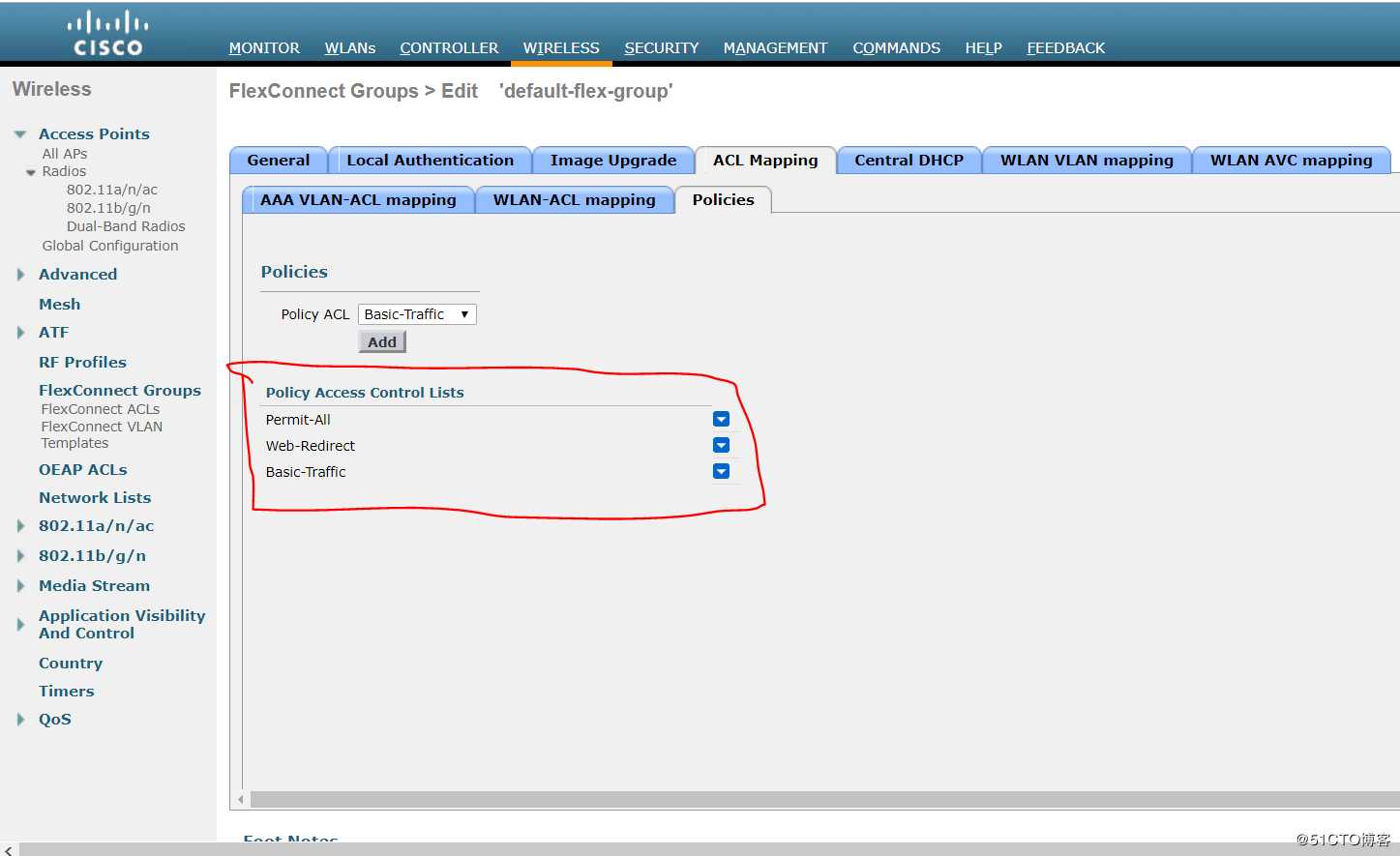Viewport: 1400px width, 856px height.
Task: Open RF Profiles link
Action: point(82,363)
